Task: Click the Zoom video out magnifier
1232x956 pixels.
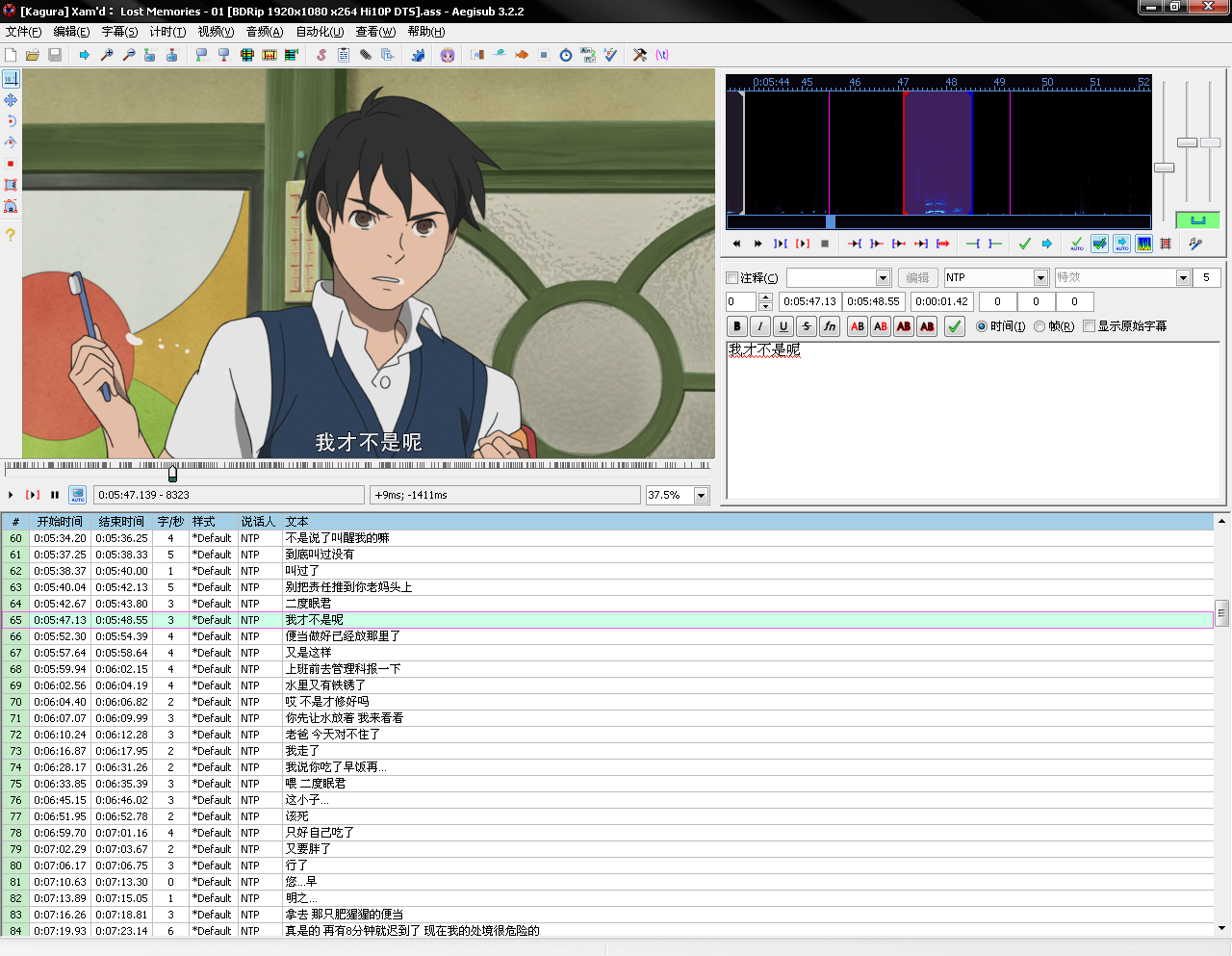Action: [129, 55]
